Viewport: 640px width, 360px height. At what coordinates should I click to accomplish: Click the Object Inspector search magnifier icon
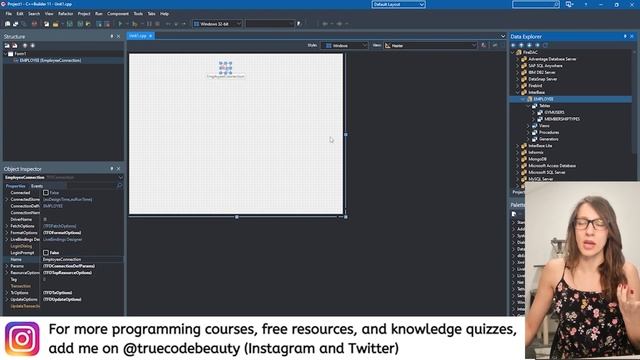[120, 186]
